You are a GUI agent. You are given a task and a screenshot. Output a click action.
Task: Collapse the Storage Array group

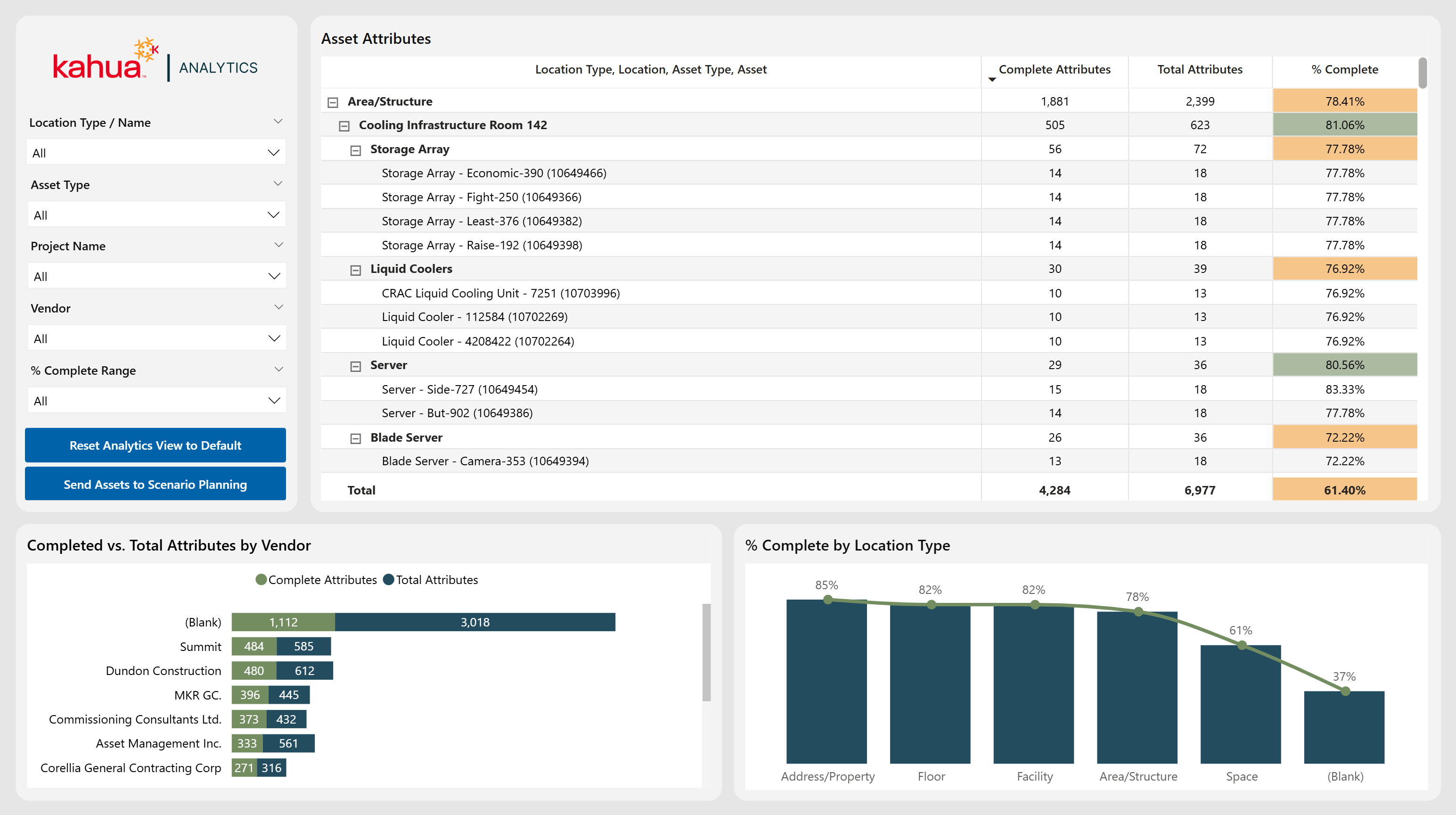pyautogui.click(x=356, y=150)
